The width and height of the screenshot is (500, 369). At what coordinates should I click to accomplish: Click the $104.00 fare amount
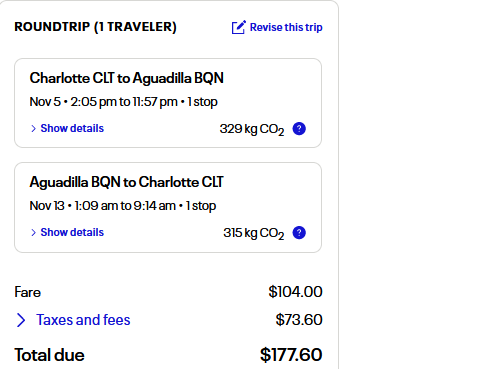[x=295, y=292]
